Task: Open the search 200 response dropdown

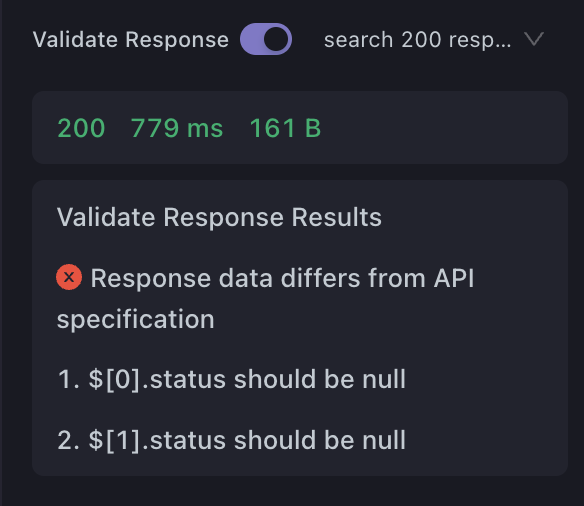Action: point(434,39)
